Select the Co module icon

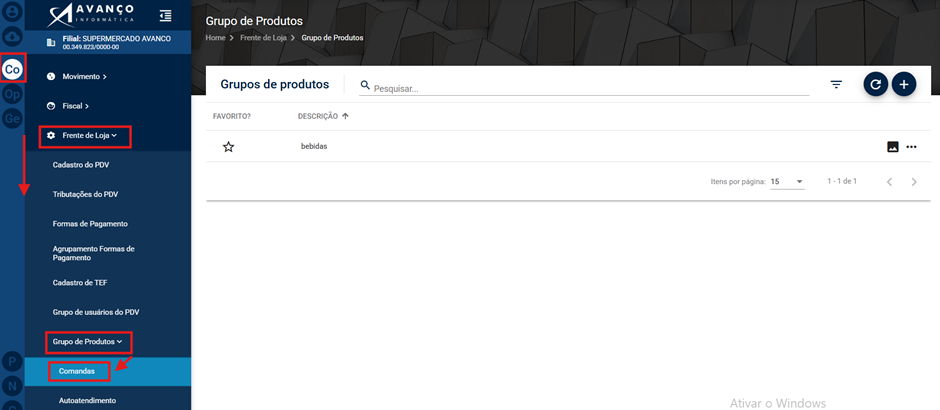12,70
